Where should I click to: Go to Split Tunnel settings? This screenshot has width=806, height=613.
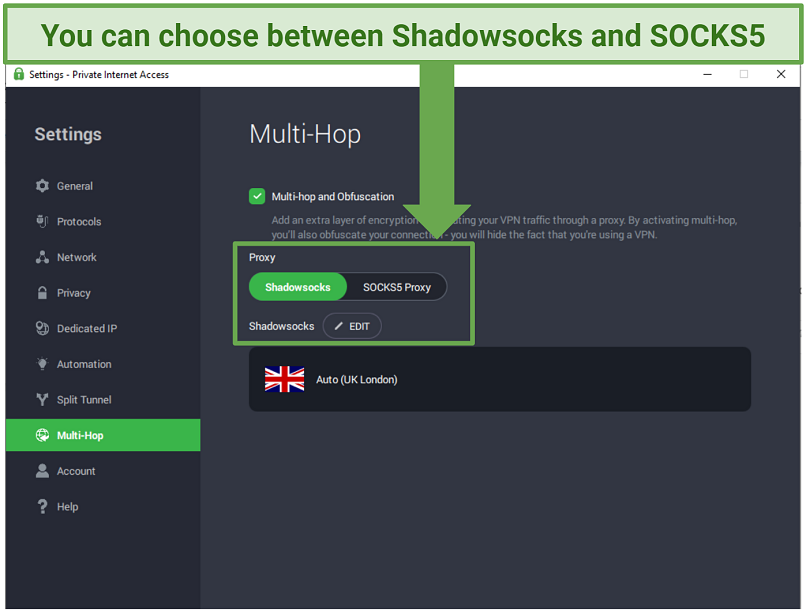(x=103, y=400)
